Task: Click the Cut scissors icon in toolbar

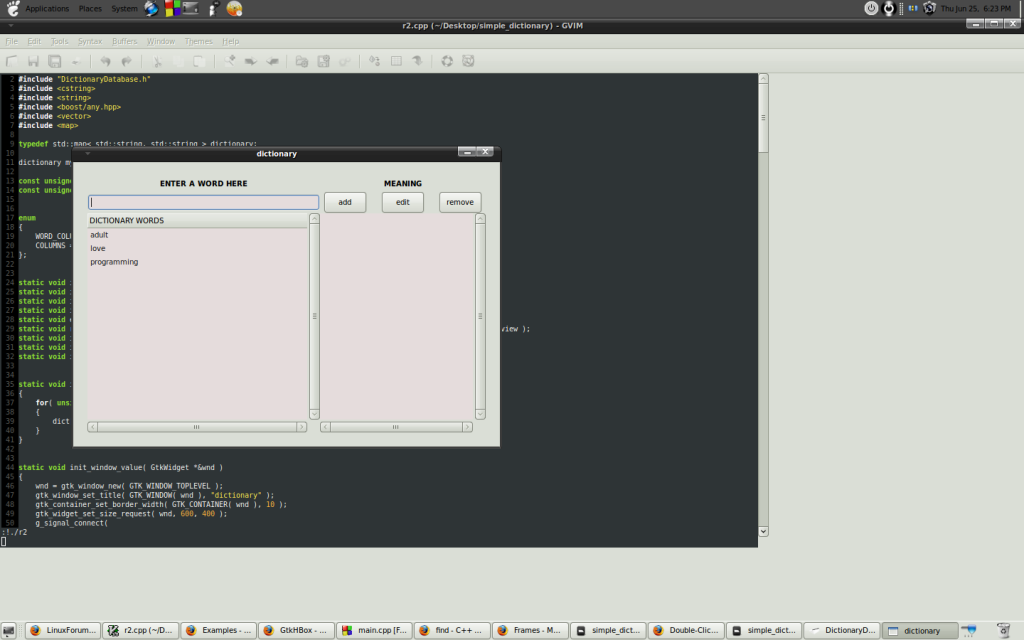Action: (158, 61)
